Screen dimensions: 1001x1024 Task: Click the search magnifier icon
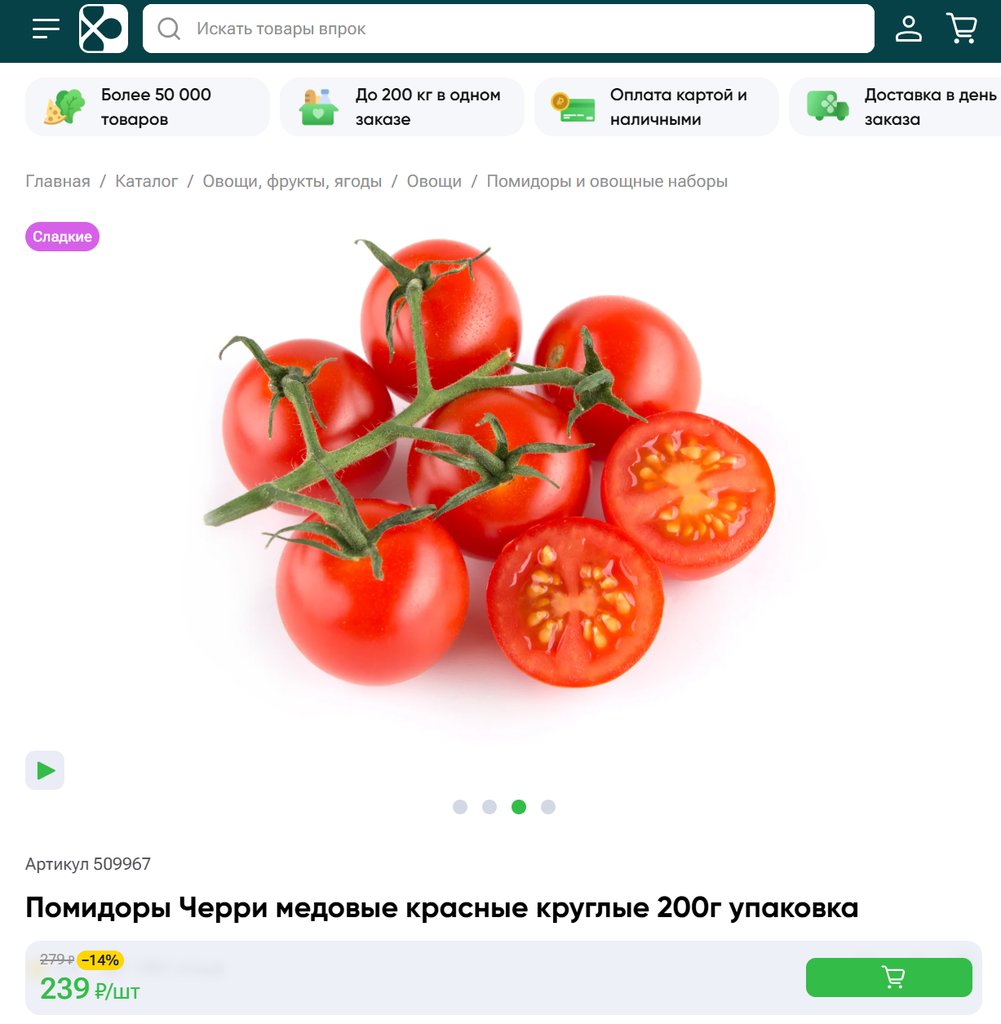pos(168,29)
